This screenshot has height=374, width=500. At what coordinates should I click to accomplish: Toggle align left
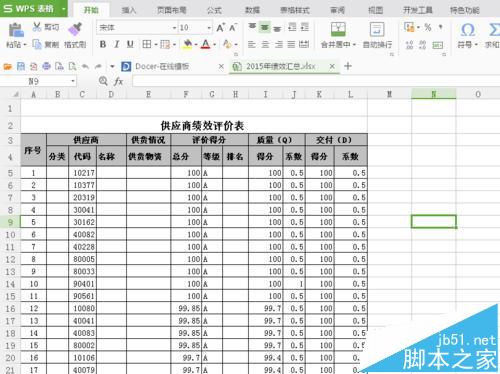pos(252,44)
